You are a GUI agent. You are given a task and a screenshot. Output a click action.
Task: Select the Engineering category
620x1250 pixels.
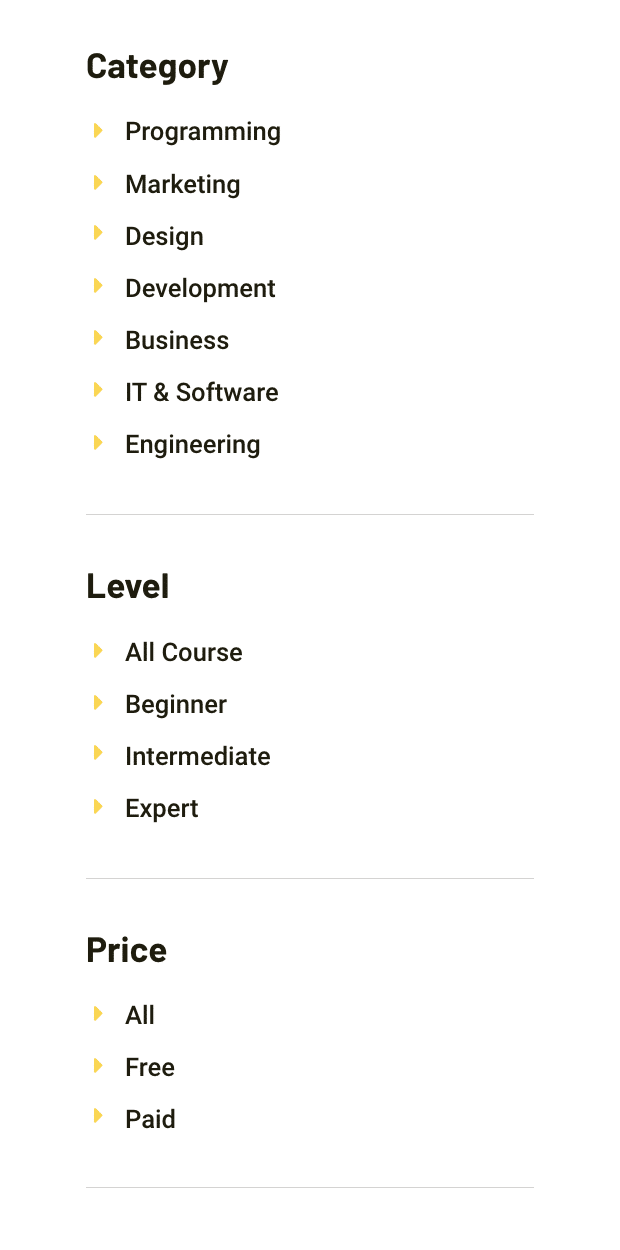click(192, 444)
